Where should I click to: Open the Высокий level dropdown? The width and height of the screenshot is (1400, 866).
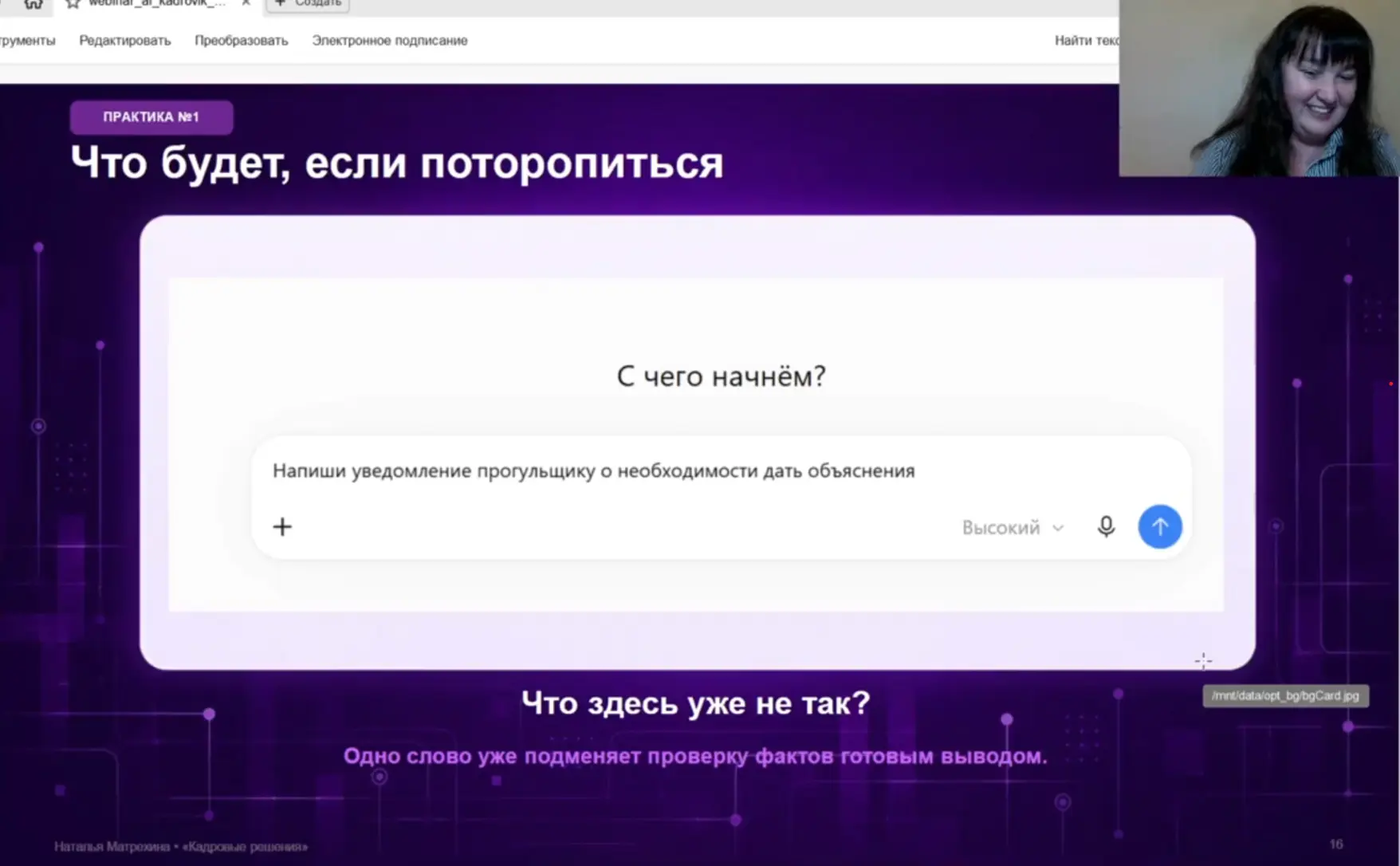click(1013, 528)
